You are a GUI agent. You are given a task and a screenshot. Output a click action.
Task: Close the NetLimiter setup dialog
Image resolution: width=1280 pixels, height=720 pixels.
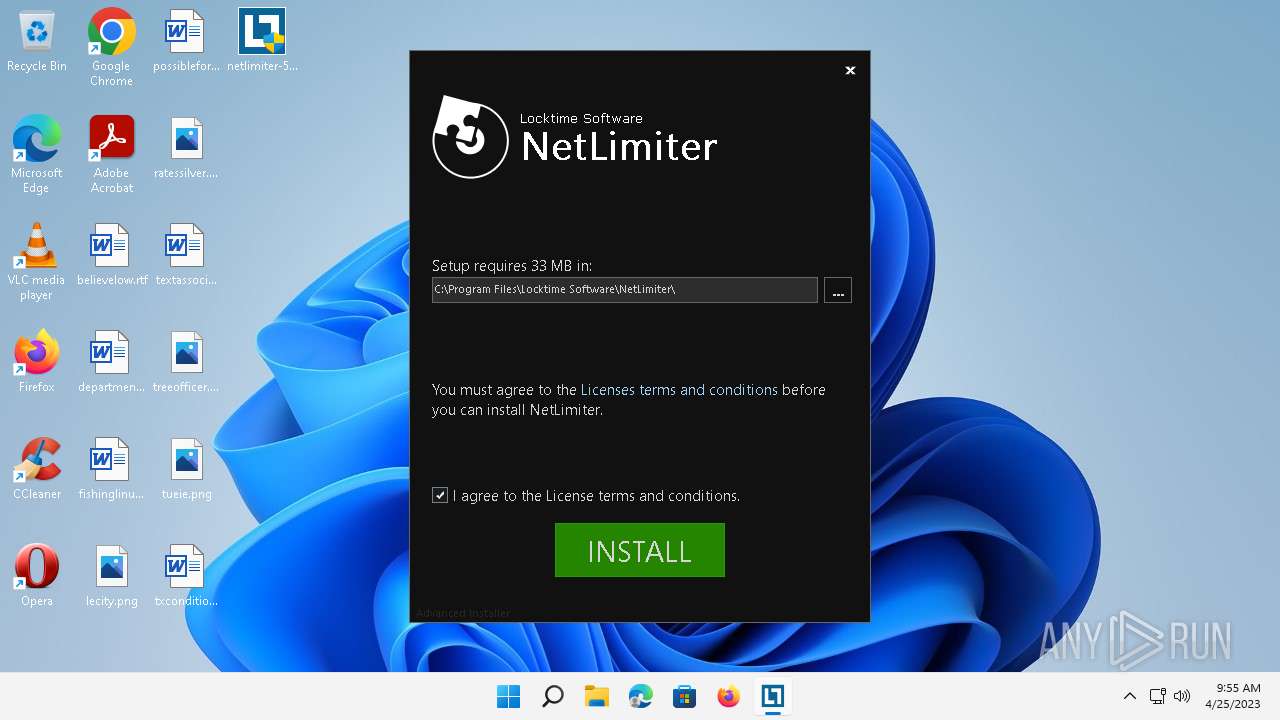pyautogui.click(x=850, y=70)
